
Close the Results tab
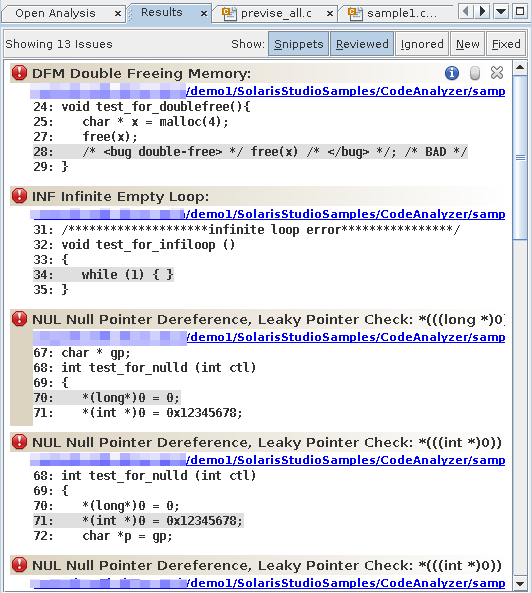204,14
